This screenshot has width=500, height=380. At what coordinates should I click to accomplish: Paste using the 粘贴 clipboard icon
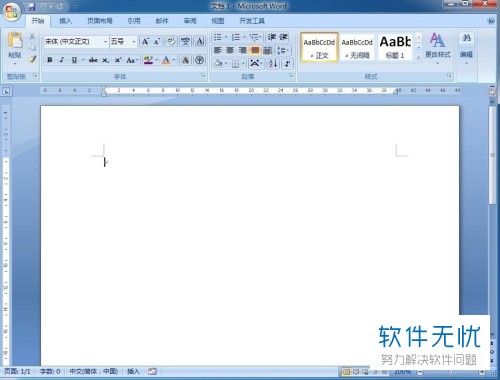(x=15, y=40)
